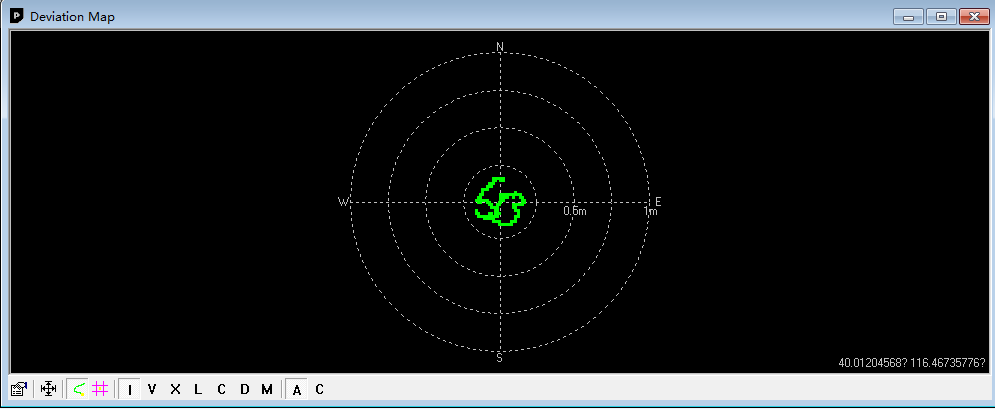Select the V mode toolbar button
This screenshot has height=409, width=995.
pos(151,389)
